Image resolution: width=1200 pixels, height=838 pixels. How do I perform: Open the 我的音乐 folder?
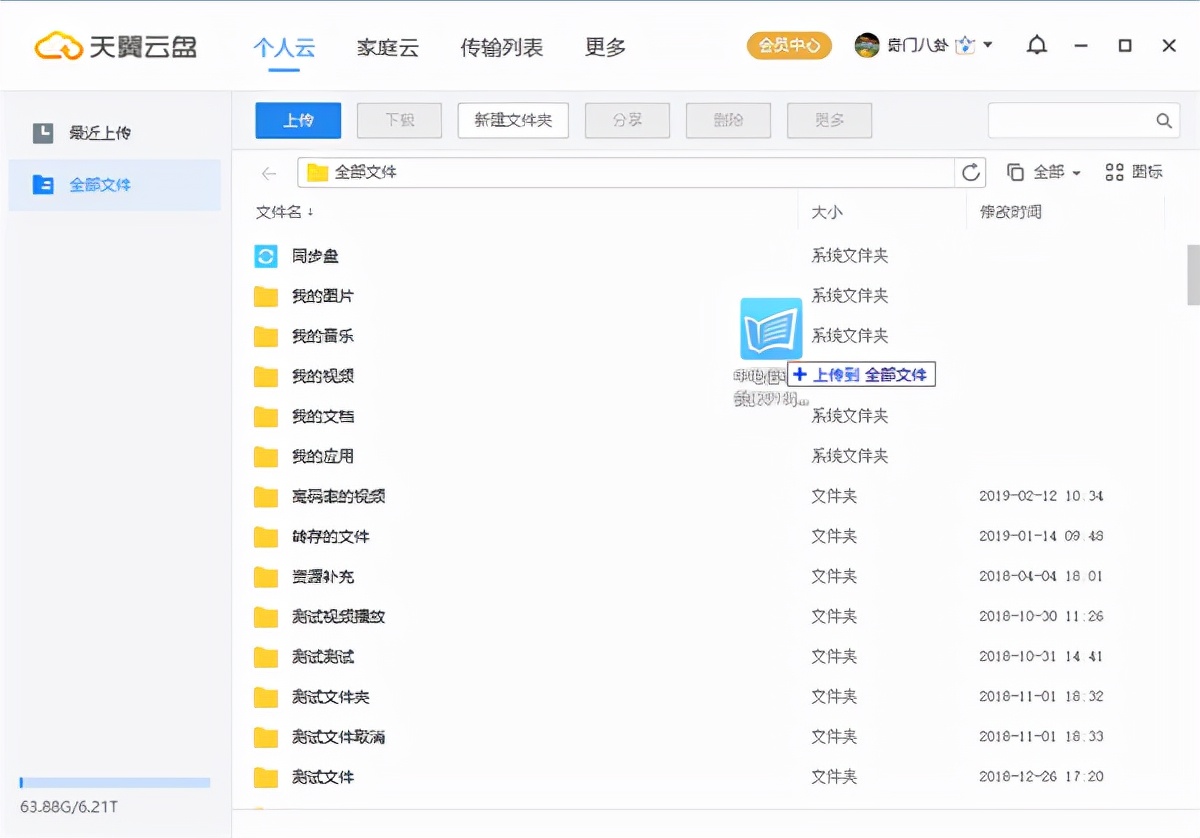[320, 336]
